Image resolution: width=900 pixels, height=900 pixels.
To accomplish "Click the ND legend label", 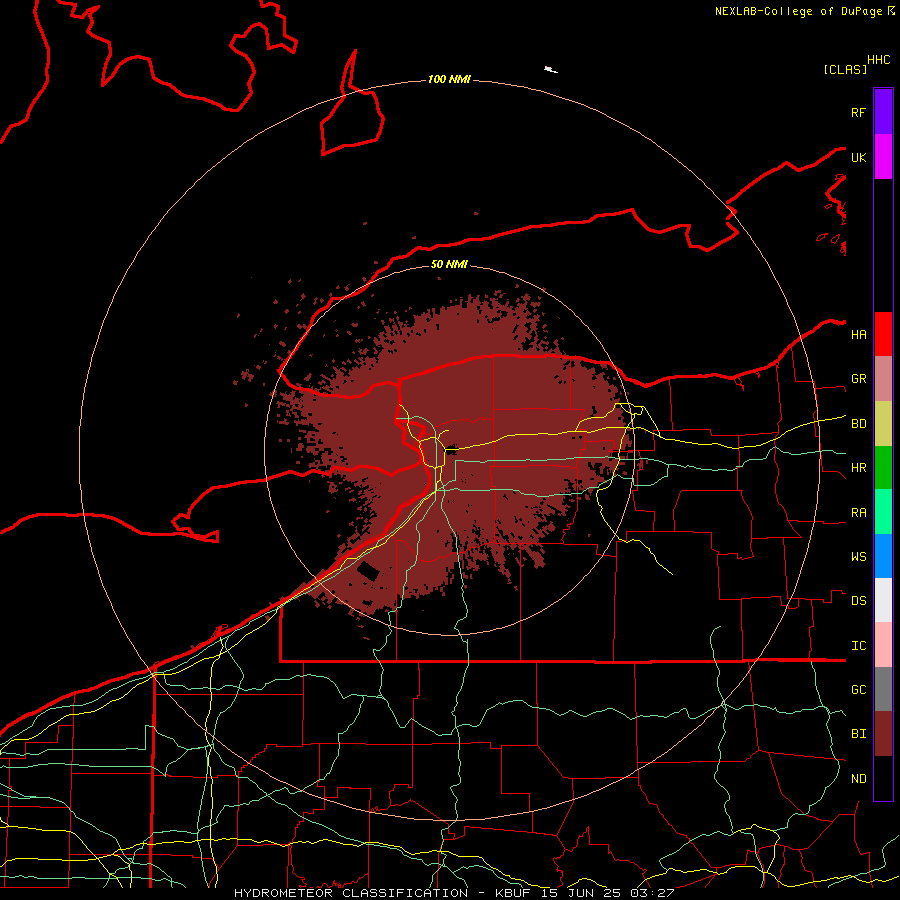I will 858,779.
